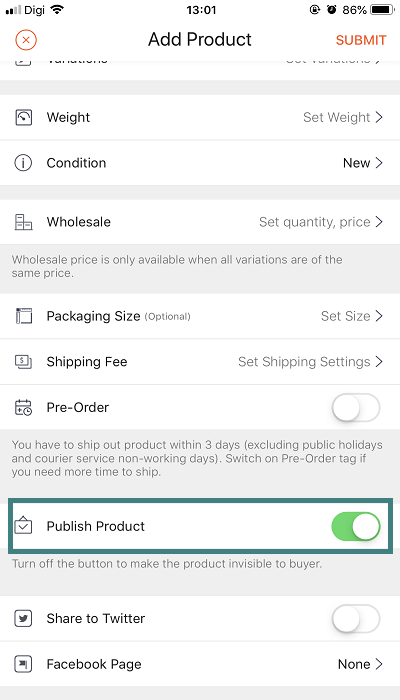Screen dimensions: 400x700
Task: Tap the Wholesale boxes icon
Action: click(23, 222)
